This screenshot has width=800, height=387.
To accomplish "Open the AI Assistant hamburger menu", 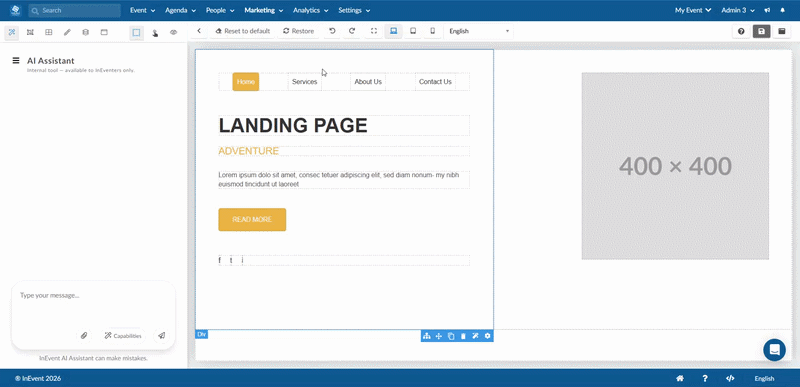I will 16,61.
